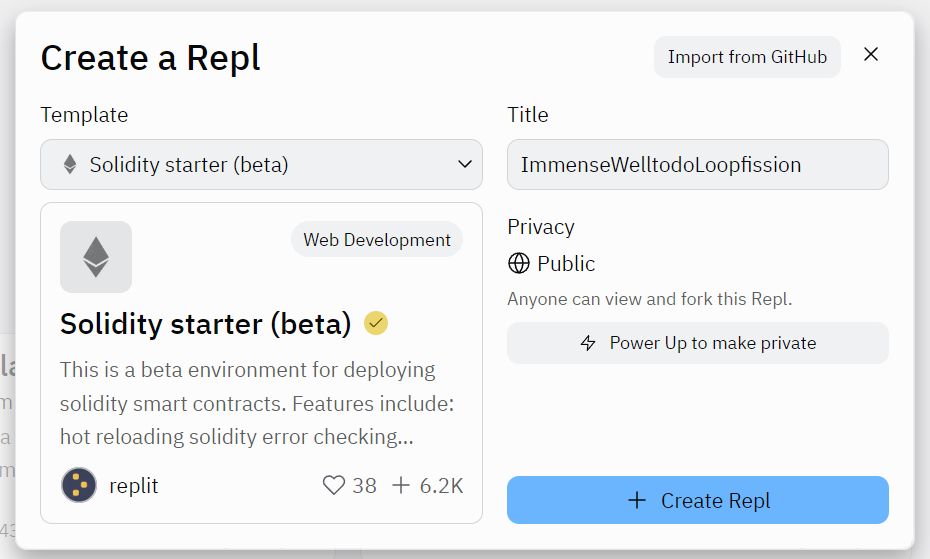930x559 pixels.
Task: Click the Ethereum icon in the Template dropdown
Action: [70, 165]
